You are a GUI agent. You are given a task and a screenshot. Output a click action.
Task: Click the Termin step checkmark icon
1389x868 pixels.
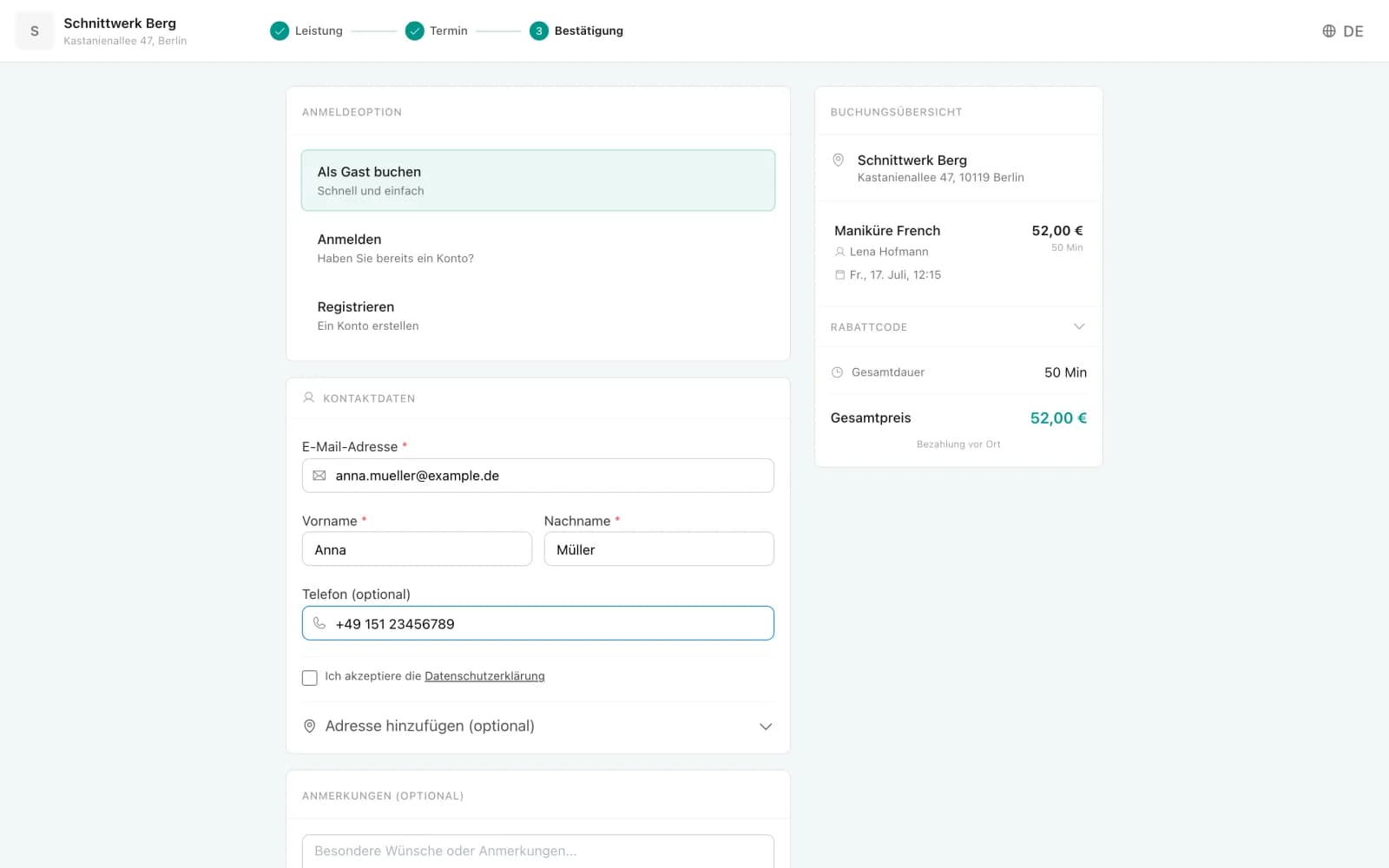pyautogui.click(x=414, y=31)
